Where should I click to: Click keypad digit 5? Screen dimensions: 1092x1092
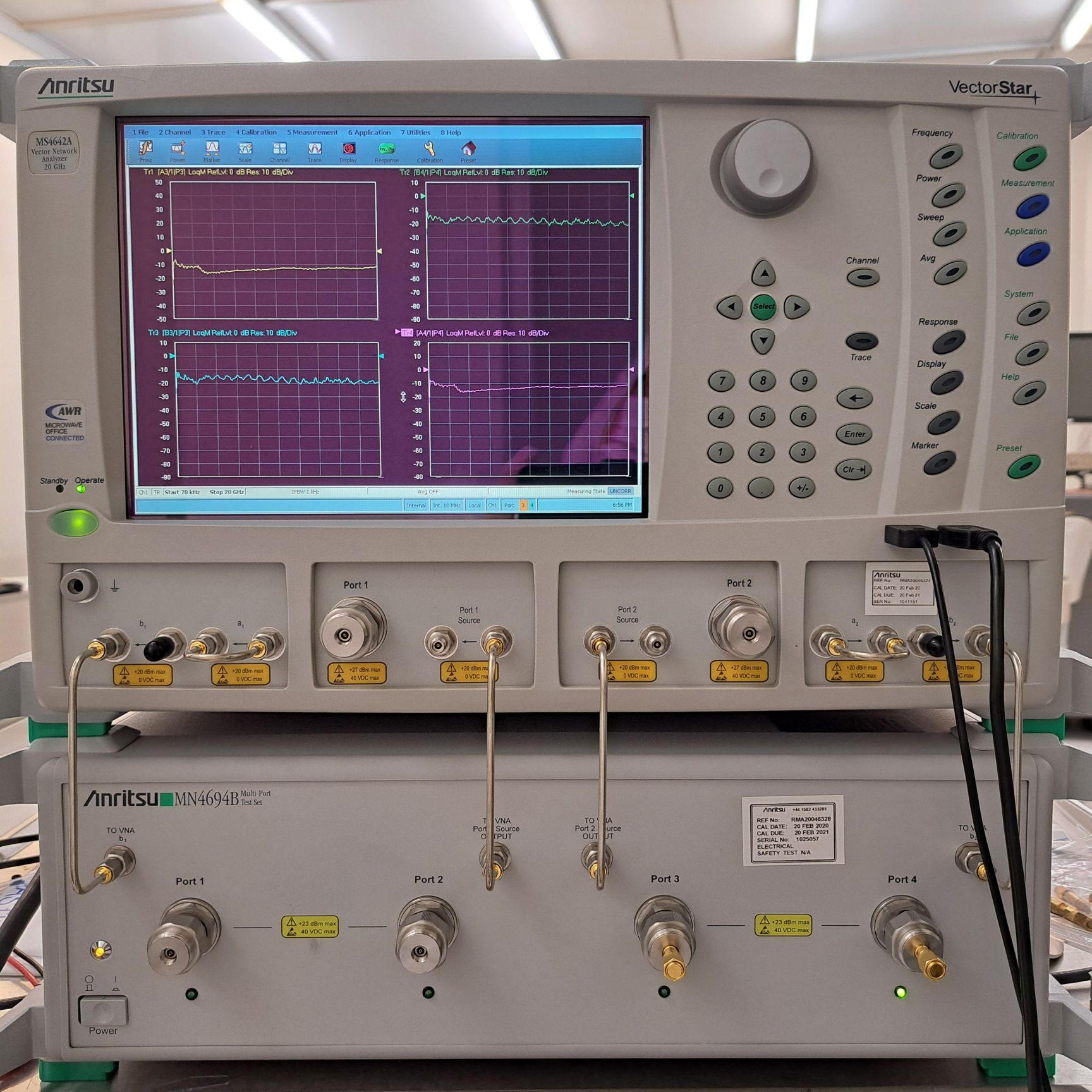point(762,416)
